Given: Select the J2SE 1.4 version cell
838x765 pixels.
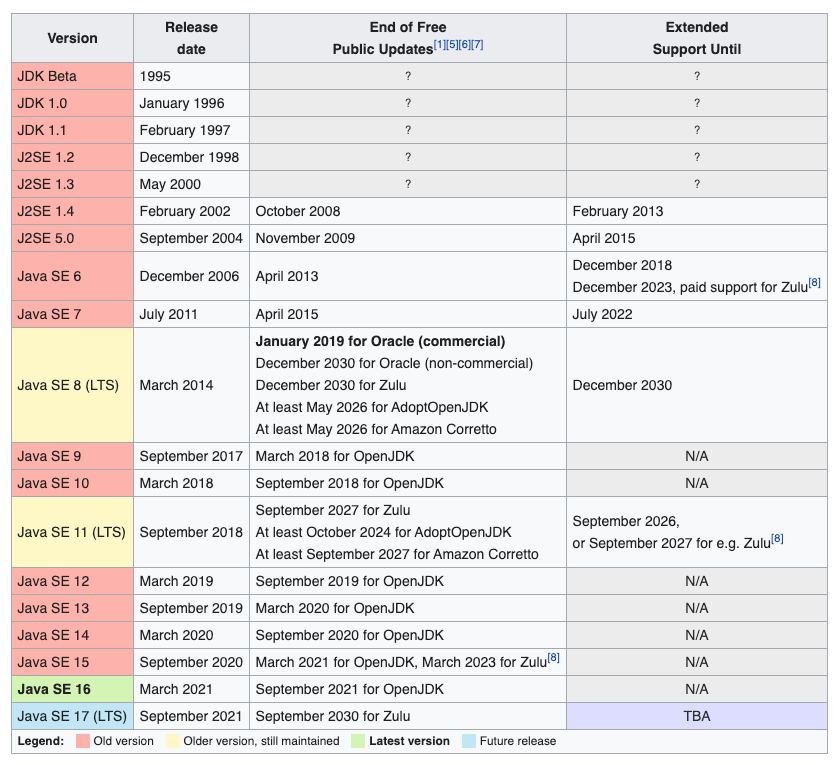Looking at the screenshot, I should [73, 211].
